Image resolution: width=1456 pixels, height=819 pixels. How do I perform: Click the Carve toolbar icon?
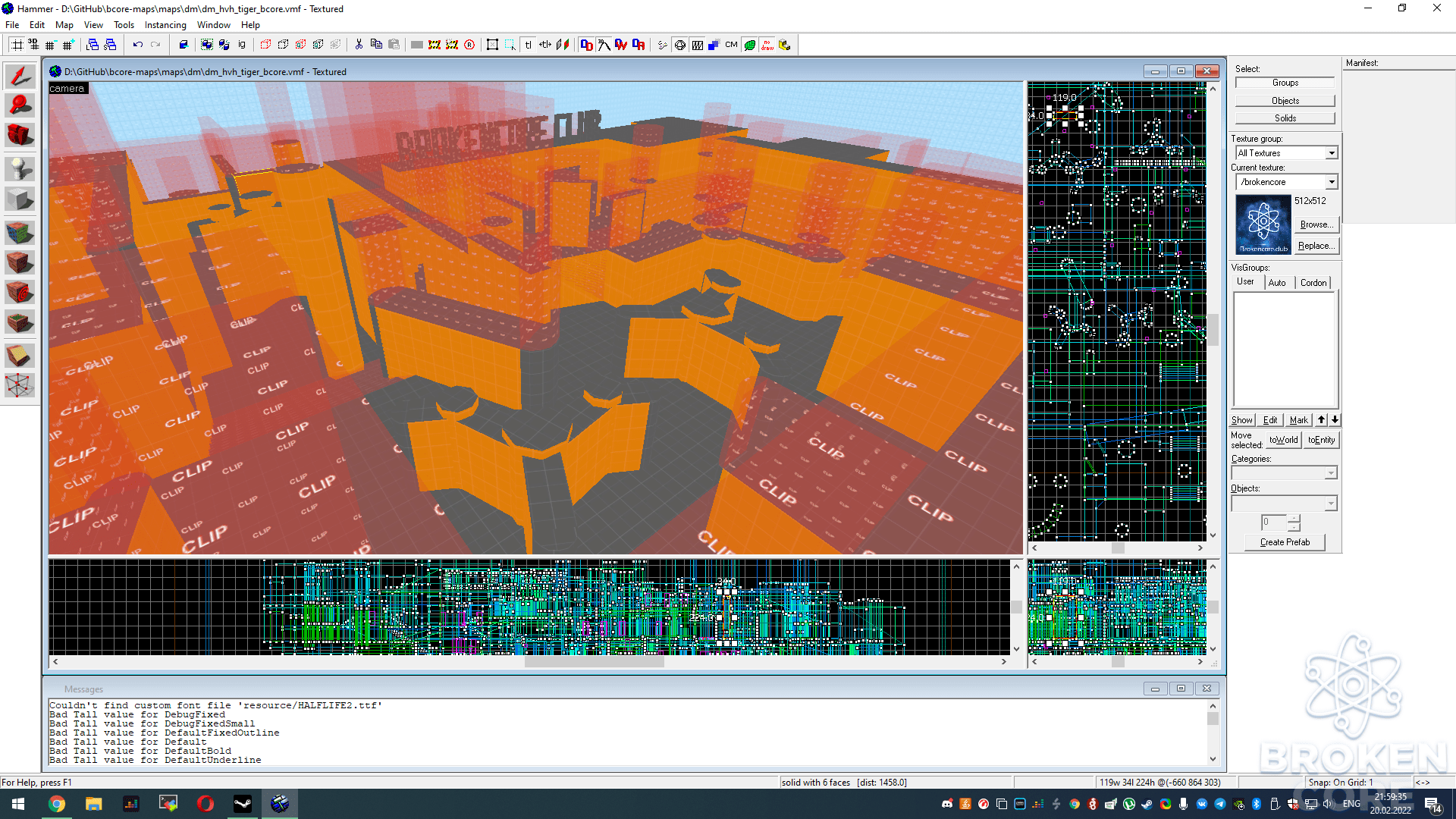(x=184, y=45)
